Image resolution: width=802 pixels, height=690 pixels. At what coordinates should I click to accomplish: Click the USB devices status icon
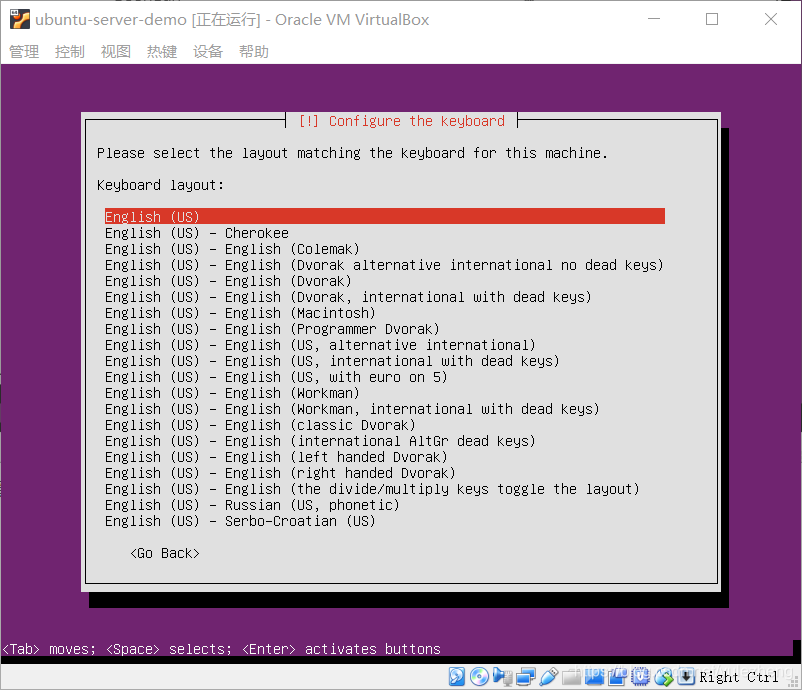pyautogui.click(x=548, y=677)
